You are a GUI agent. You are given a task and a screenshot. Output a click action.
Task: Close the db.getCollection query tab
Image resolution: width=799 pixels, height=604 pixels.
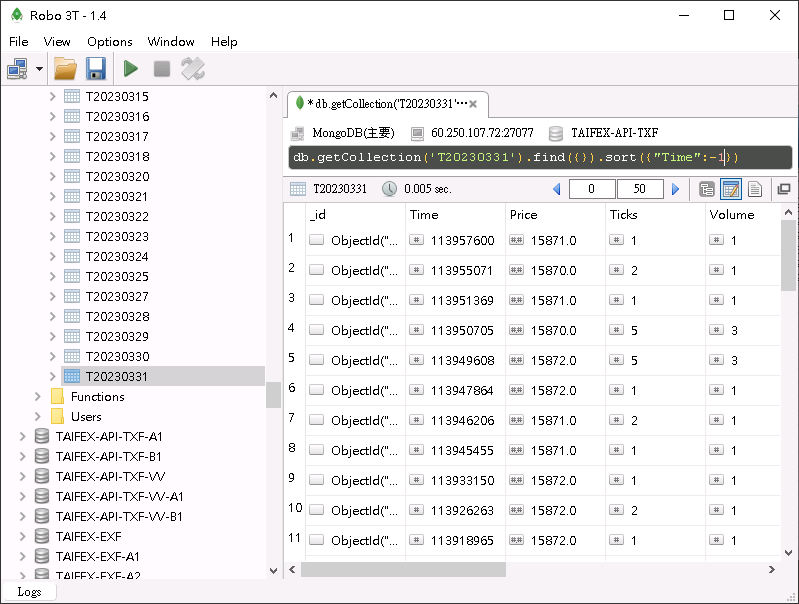tap(473, 104)
